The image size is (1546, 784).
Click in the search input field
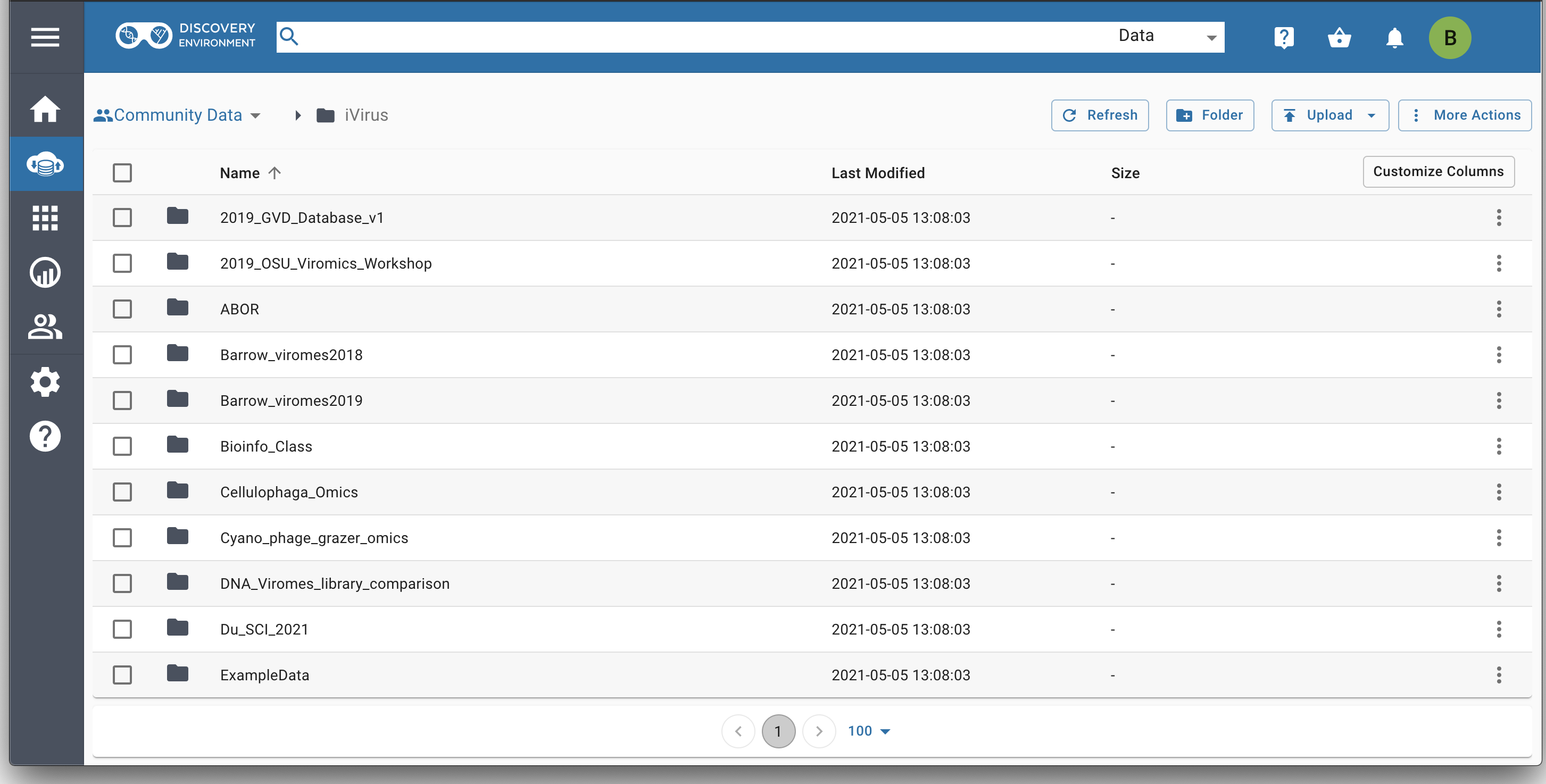pyautogui.click(x=690, y=37)
